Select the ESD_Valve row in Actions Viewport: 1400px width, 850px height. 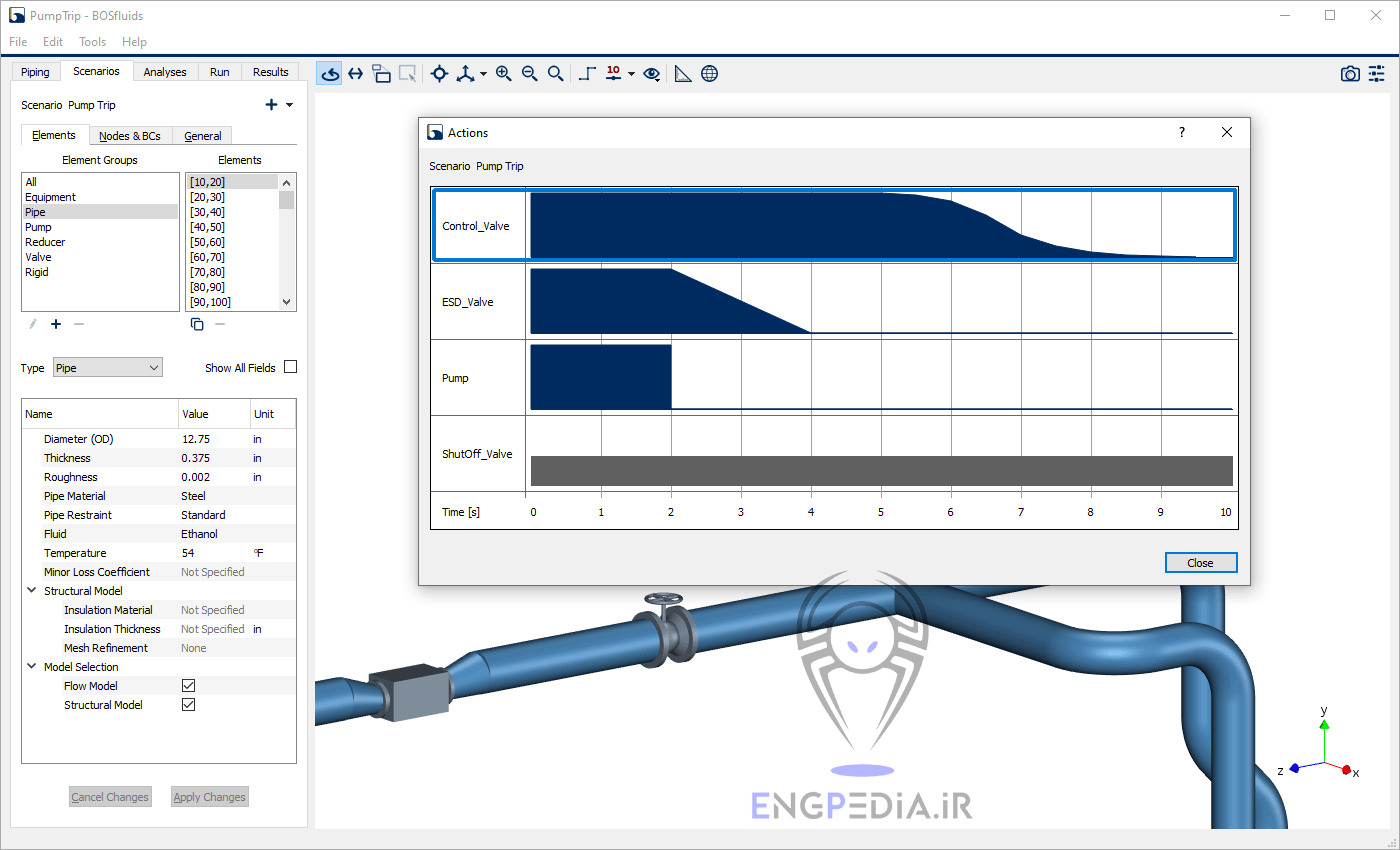[468, 302]
